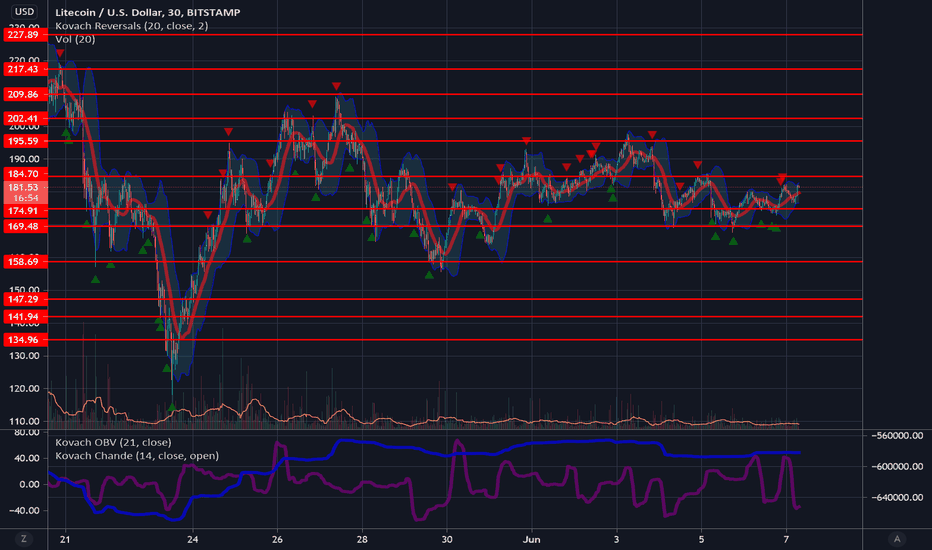This screenshot has height=550, width=932.
Task: Select the Litecoin / U.S. Dollar chart title
Action: coord(147,12)
